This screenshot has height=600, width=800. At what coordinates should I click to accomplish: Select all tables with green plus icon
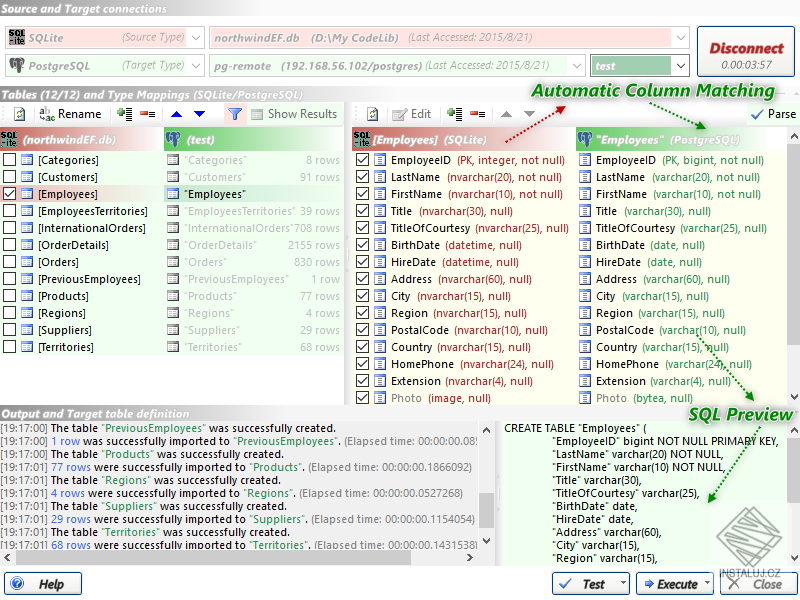(124, 114)
